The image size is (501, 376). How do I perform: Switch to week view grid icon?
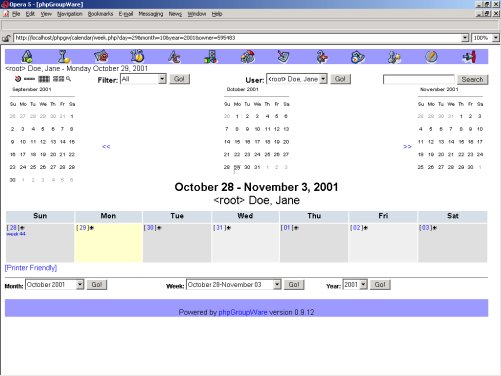tap(44, 79)
